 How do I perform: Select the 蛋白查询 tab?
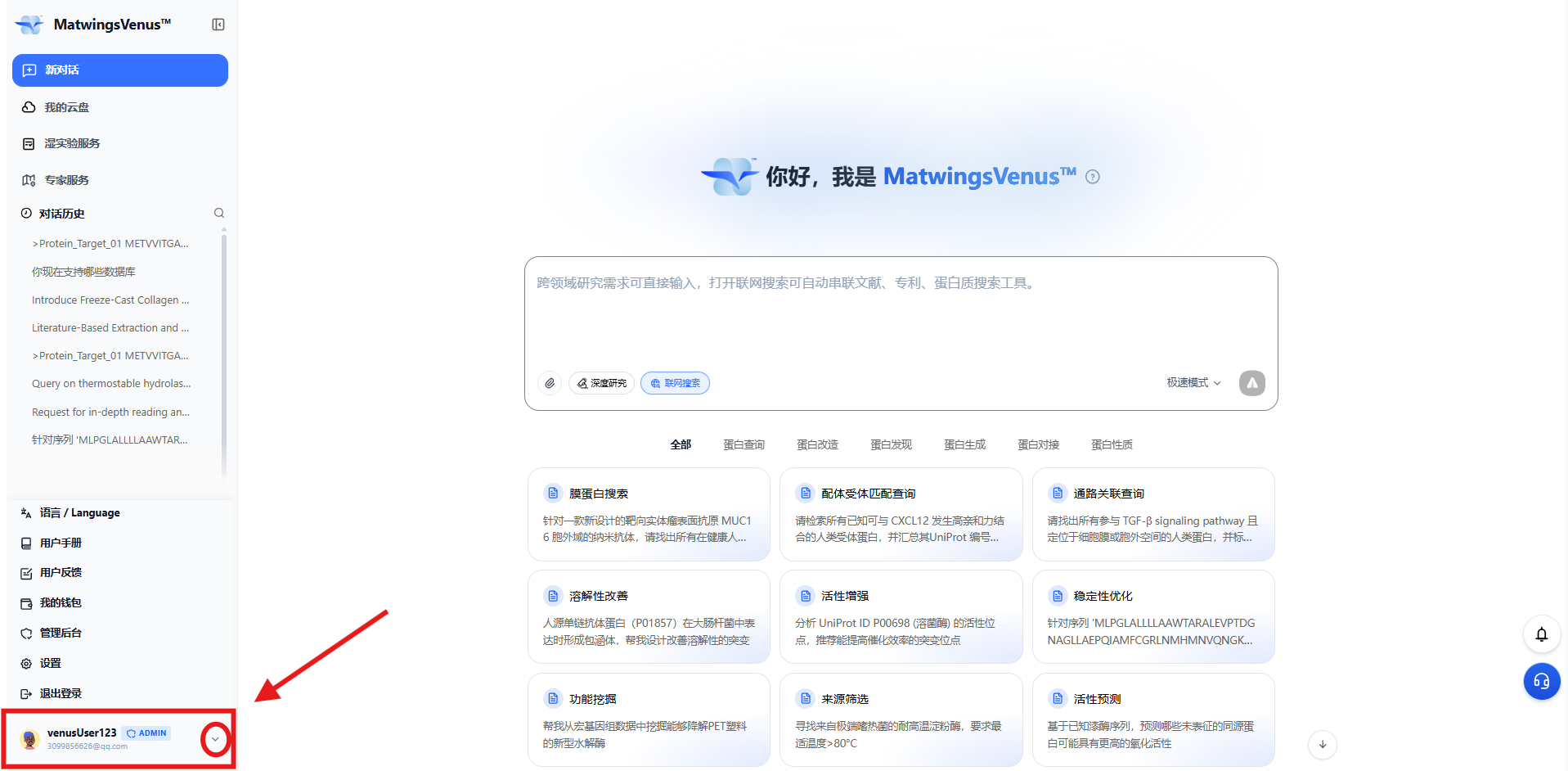[x=744, y=445]
